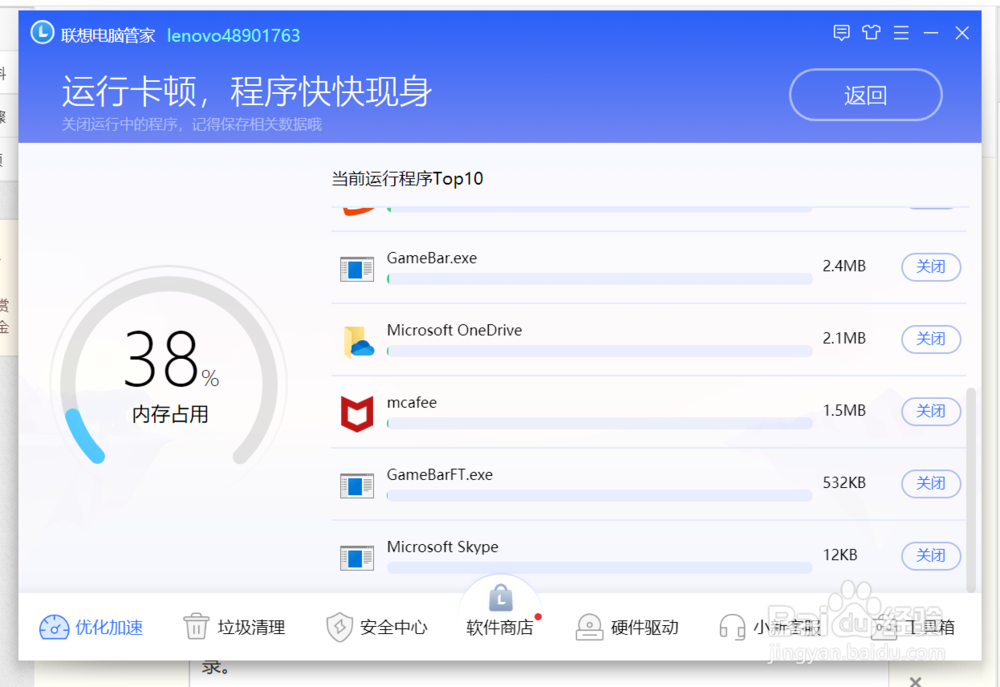The height and width of the screenshot is (687, 1000).
Task: Click the Microsoft OneDrive process name
Action: pyautogui.click(x=454, y=330)
